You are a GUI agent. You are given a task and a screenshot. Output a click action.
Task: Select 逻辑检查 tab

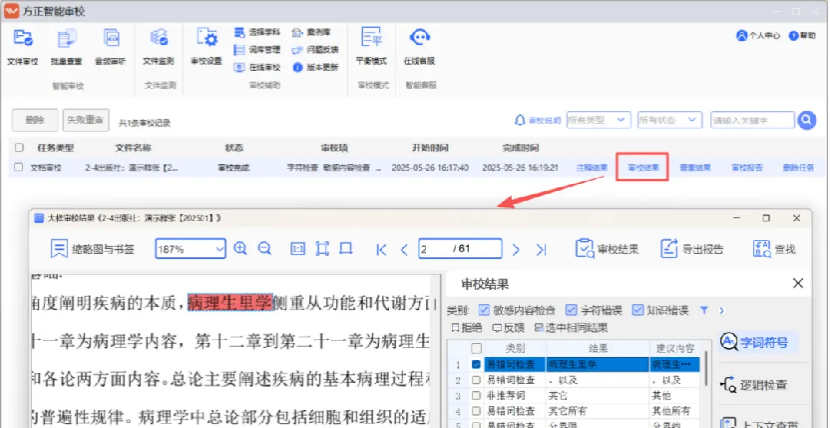coord(754,385)
